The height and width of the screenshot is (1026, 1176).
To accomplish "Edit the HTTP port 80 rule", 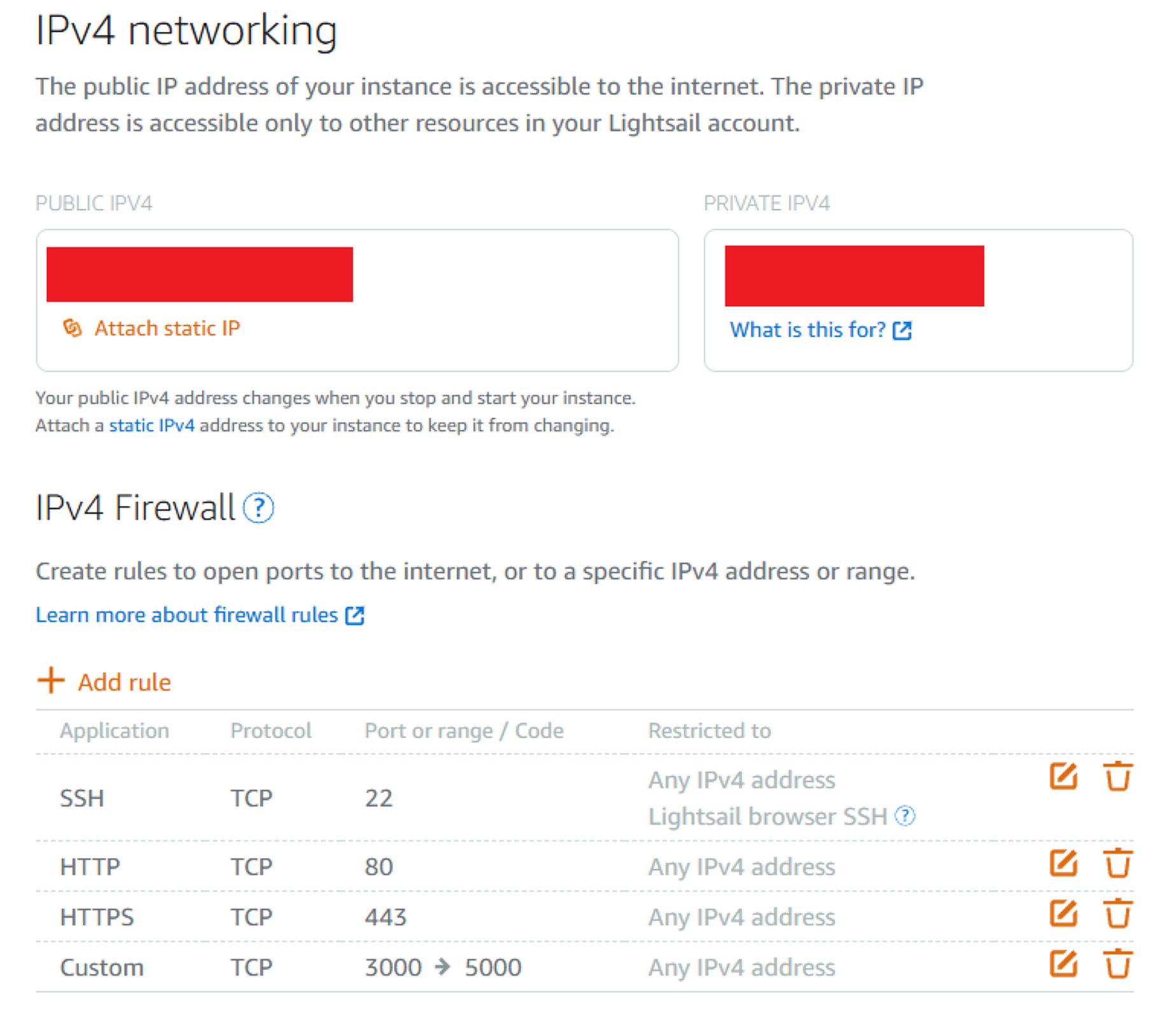I will pyautogui.click(x=1063, y=864).
